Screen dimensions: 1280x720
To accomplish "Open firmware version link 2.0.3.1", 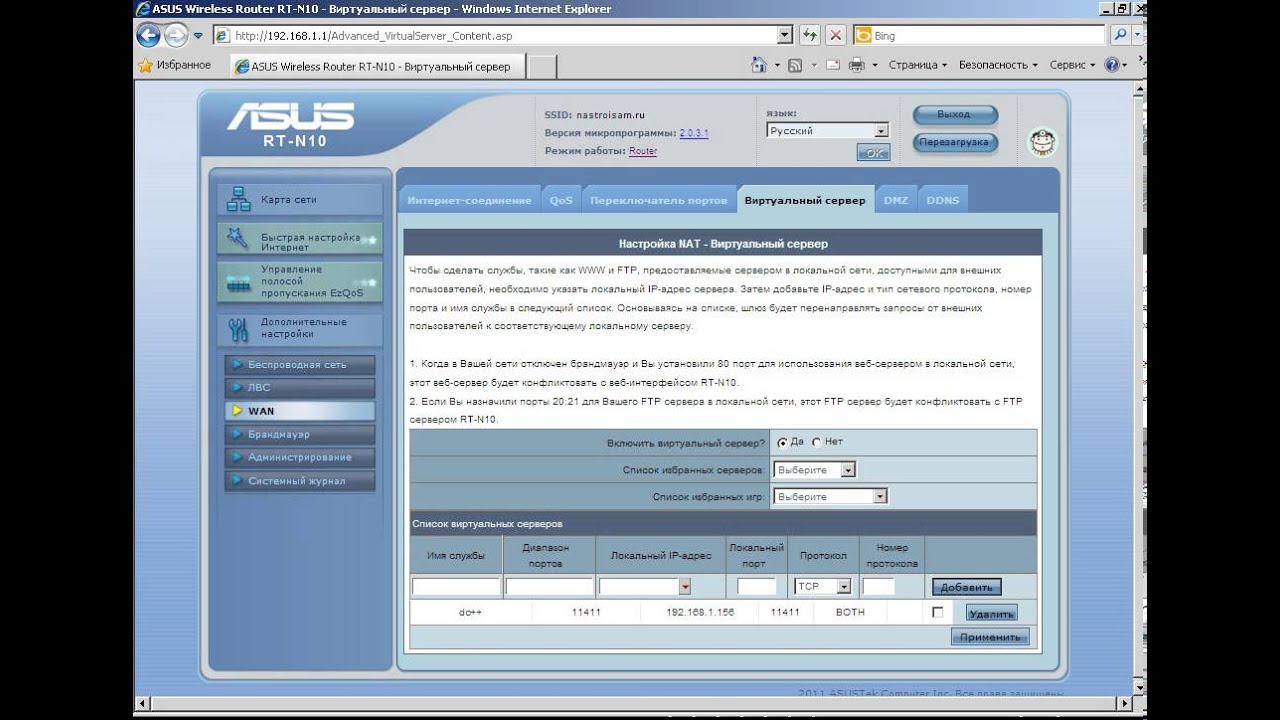I will pyautogui.click(x=694, y=133).
